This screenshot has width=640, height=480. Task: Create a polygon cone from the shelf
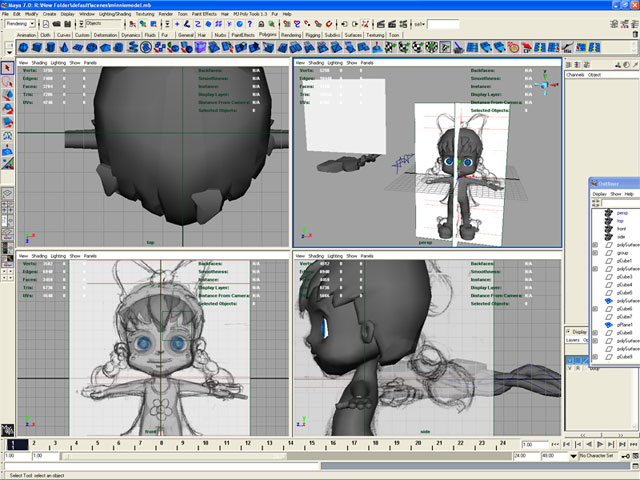(x=64, y=47)
